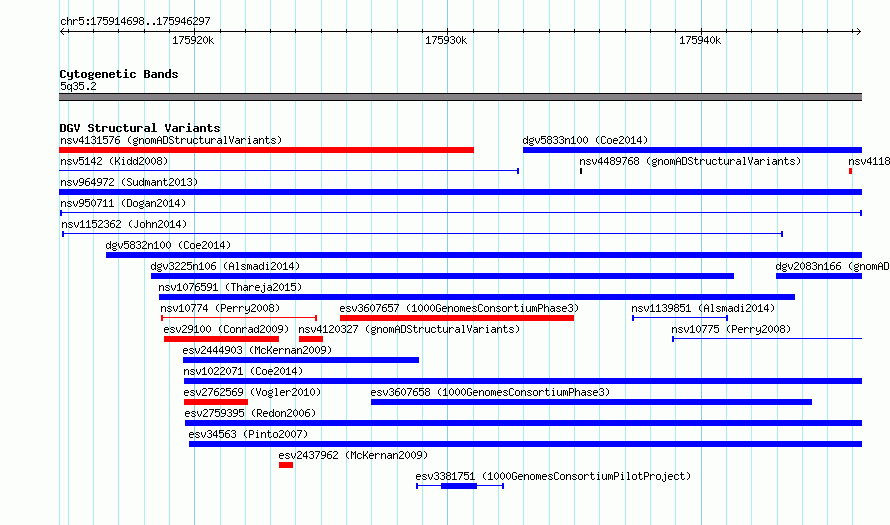Click the DGV Structural Variants track title
This screenshot has height=525, width=890.
pyautogui.click(x=140, y=128)
